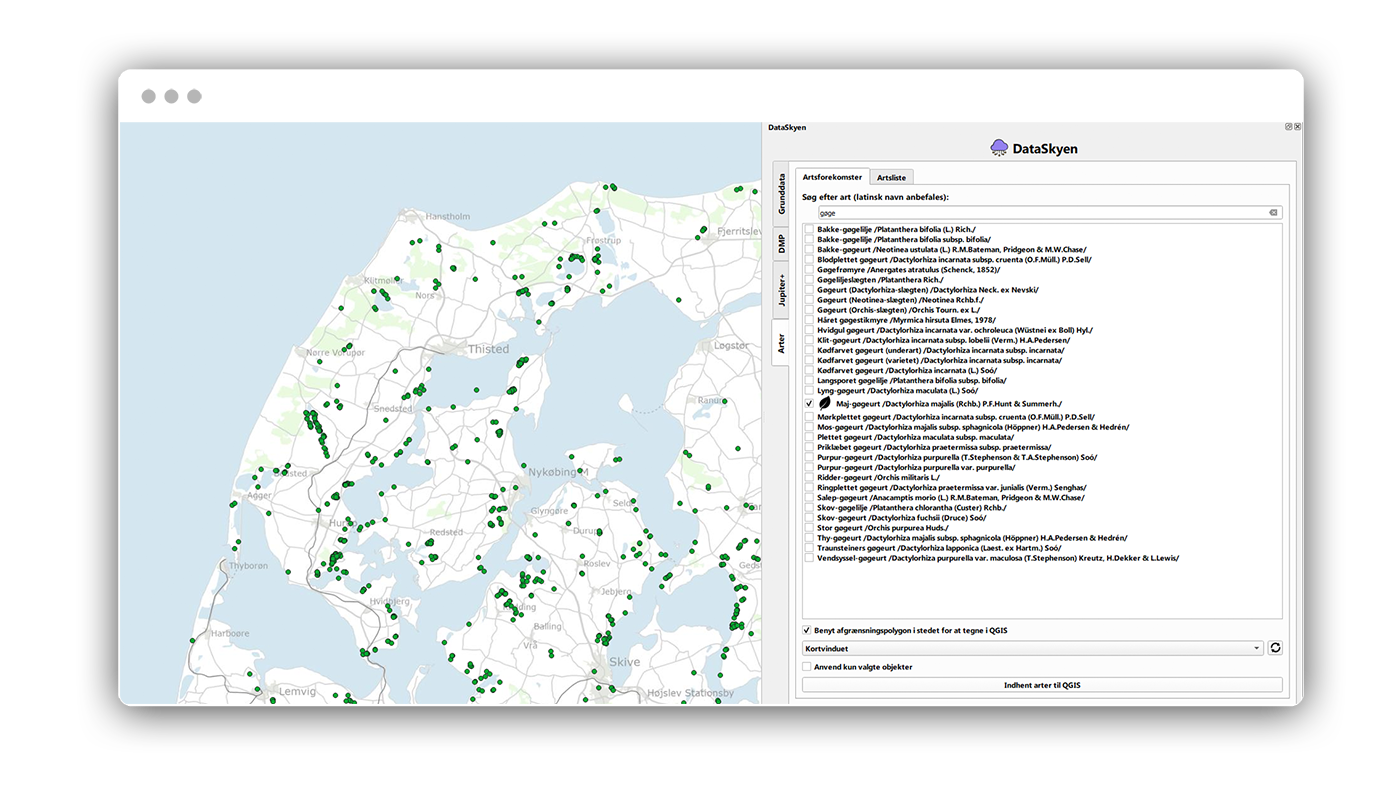
Task: Click the refresh icon beside Kortvinduet dropdown
Action: 1275,648
